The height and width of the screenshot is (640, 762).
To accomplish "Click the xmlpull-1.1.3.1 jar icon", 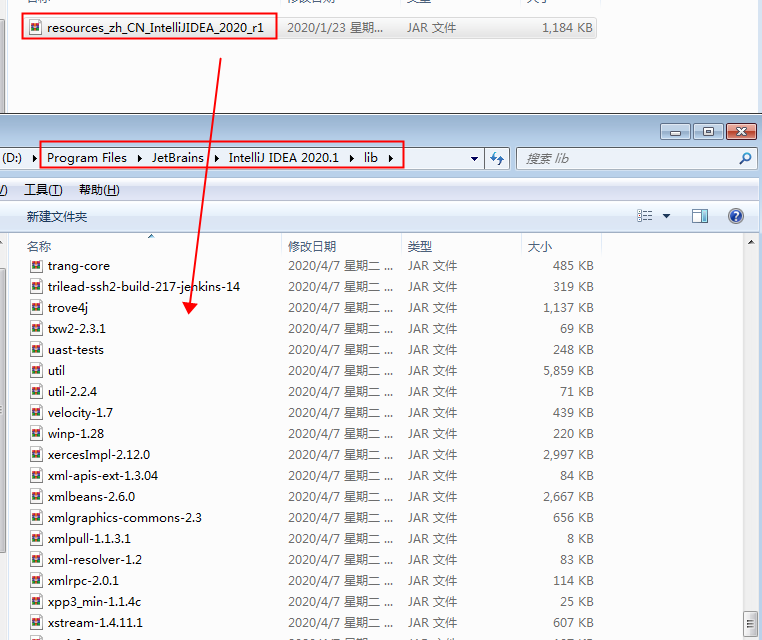I will pyautogui.click(x=36, y=538).
